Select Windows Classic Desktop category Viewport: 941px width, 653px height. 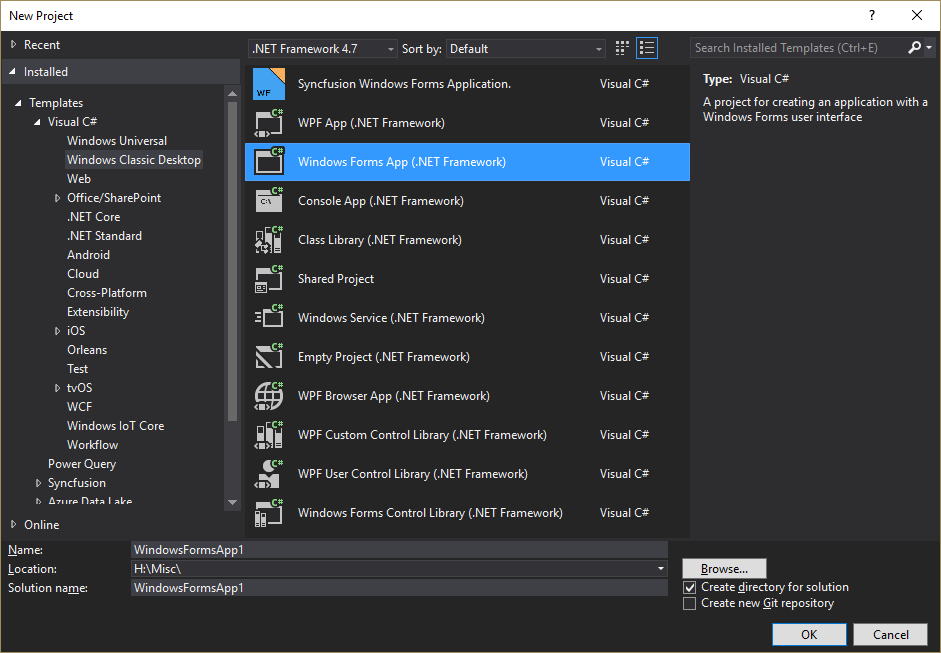pos(134,160)
